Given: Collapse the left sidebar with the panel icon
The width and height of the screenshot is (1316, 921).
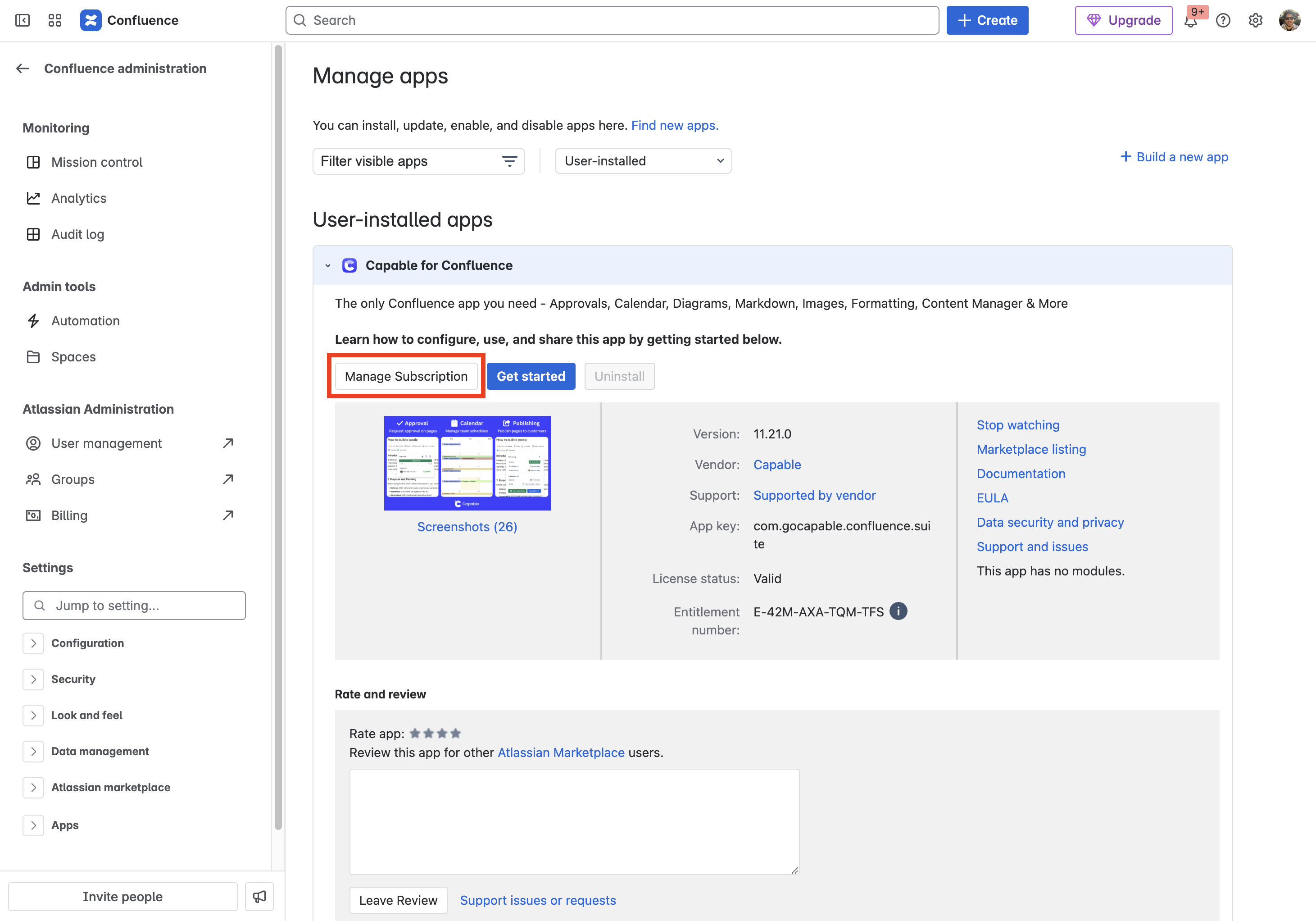Looking at the screenshot, I should 23,21.
